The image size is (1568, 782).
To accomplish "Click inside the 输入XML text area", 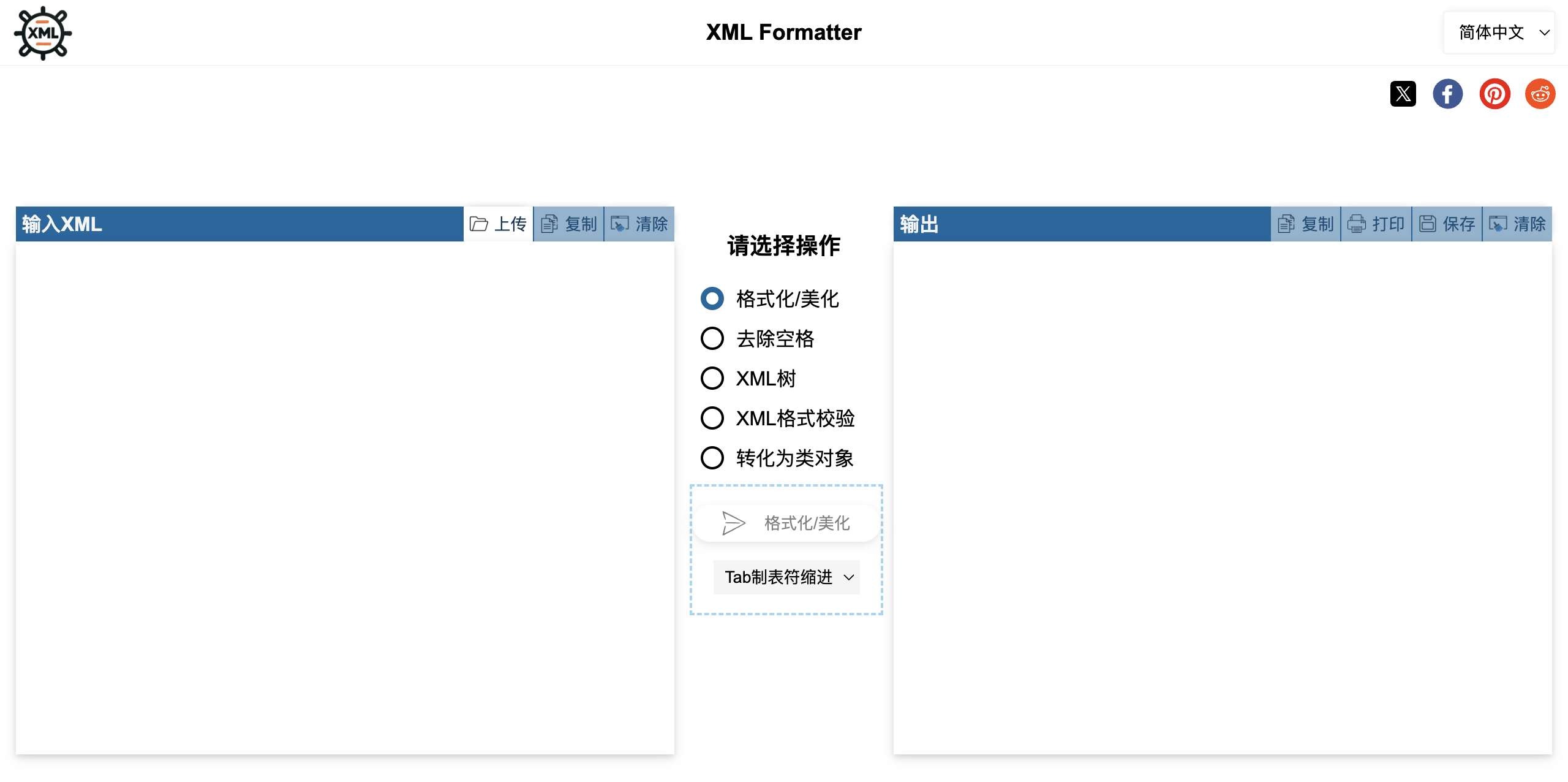I will [x=345, y=496].
